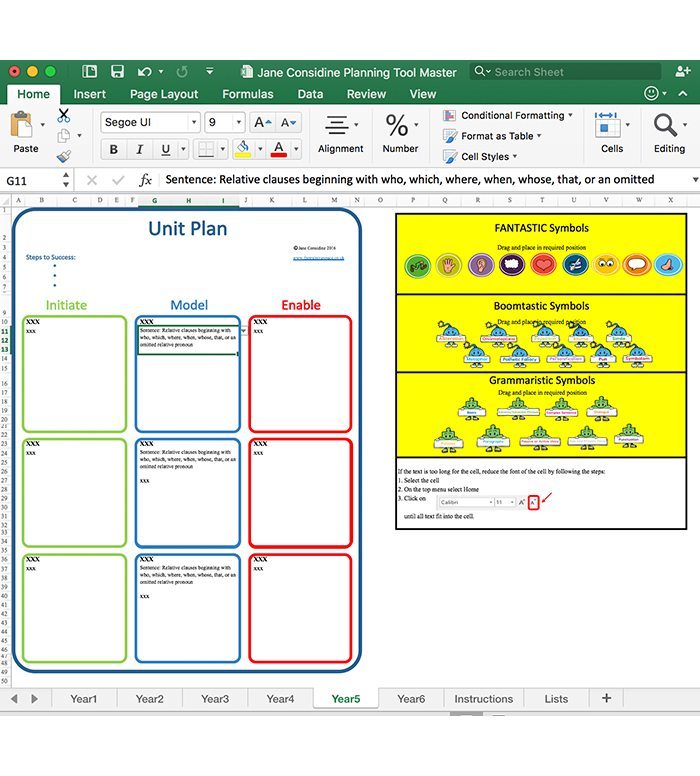The width and height of the screenshot is (700, 776).
Task: Collapse the ribbon with the chevron
Action: click(683, 93)
